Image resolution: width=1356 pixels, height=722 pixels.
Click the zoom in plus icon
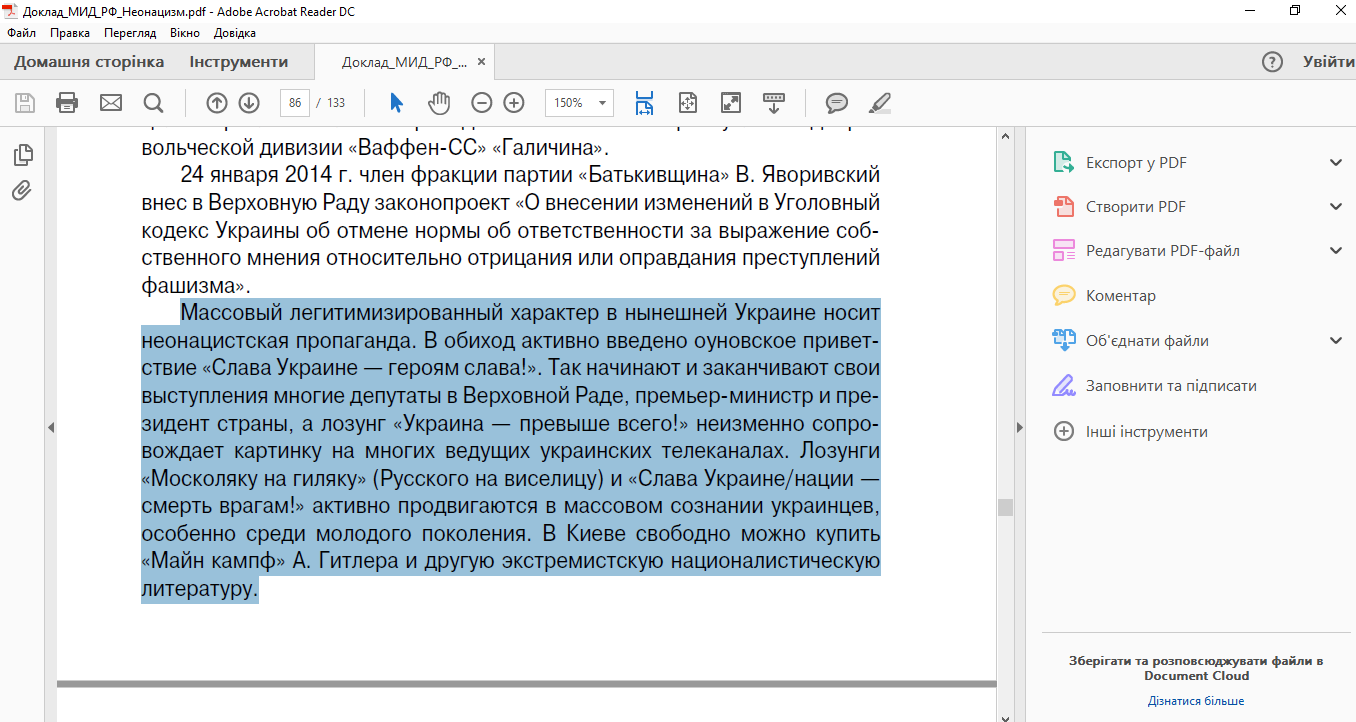point(514,103)
